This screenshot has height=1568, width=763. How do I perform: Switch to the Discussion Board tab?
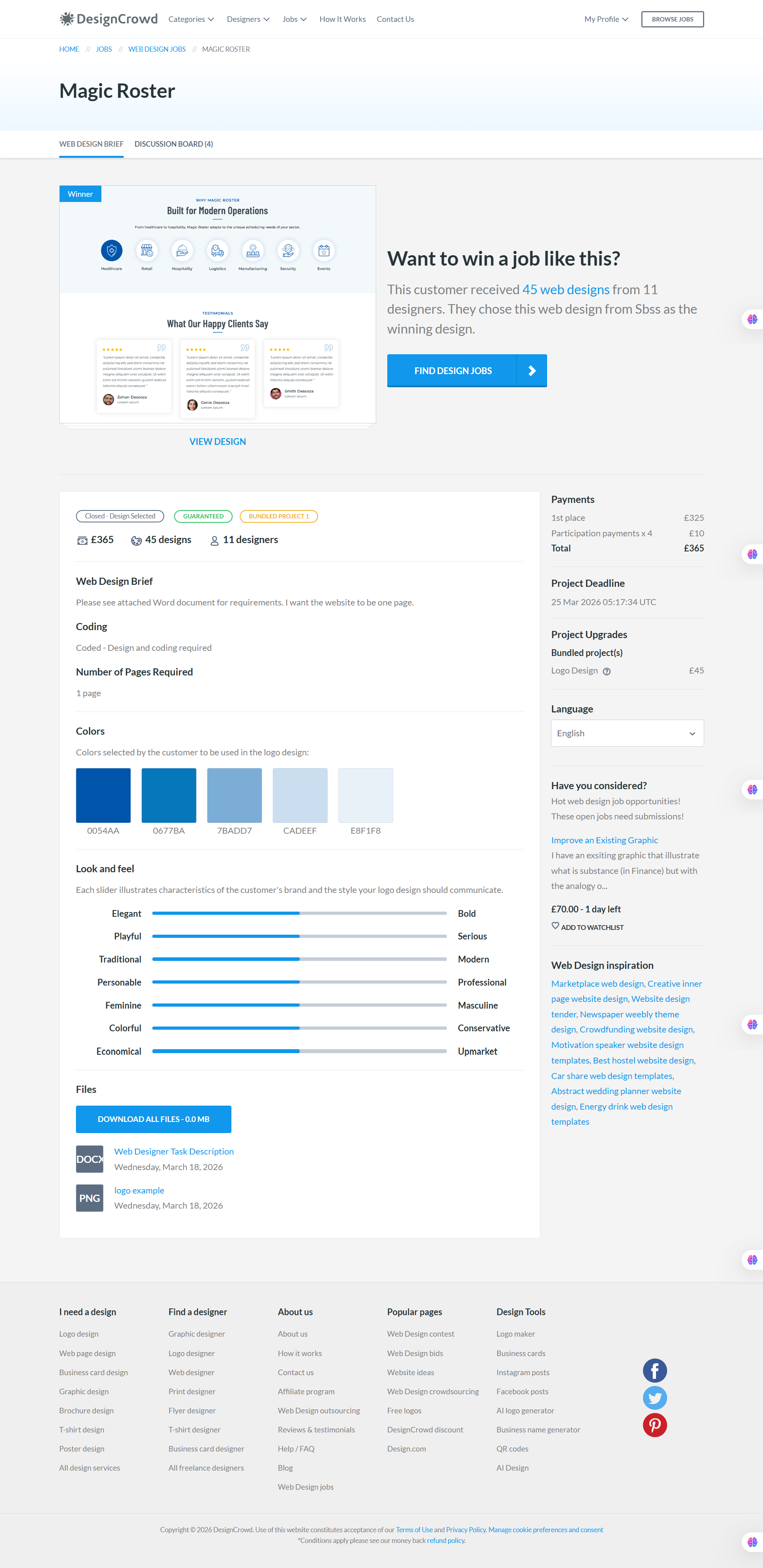coord(173,144)
